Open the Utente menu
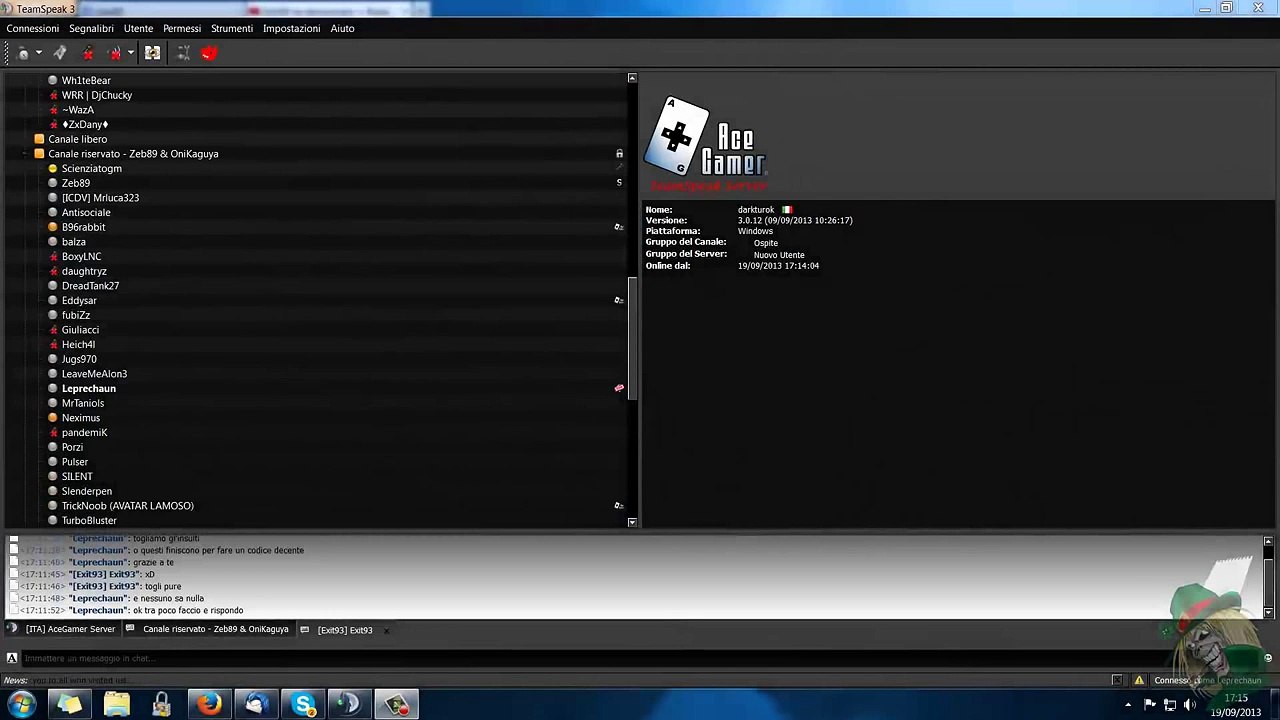This screenshot has width=1280, height=720. click(138, 28)
